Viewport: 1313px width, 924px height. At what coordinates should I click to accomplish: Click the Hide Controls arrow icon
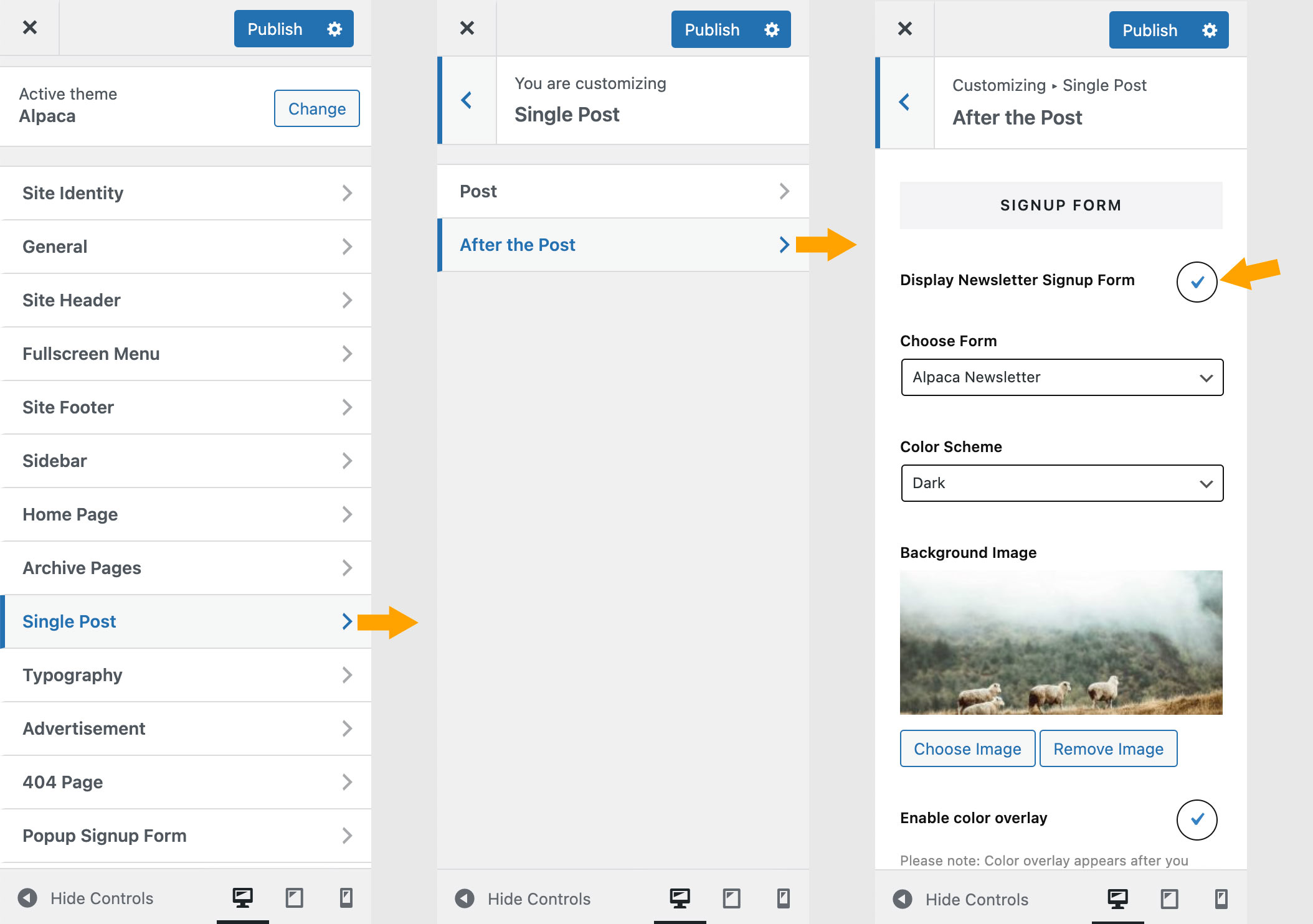point(28,898)
